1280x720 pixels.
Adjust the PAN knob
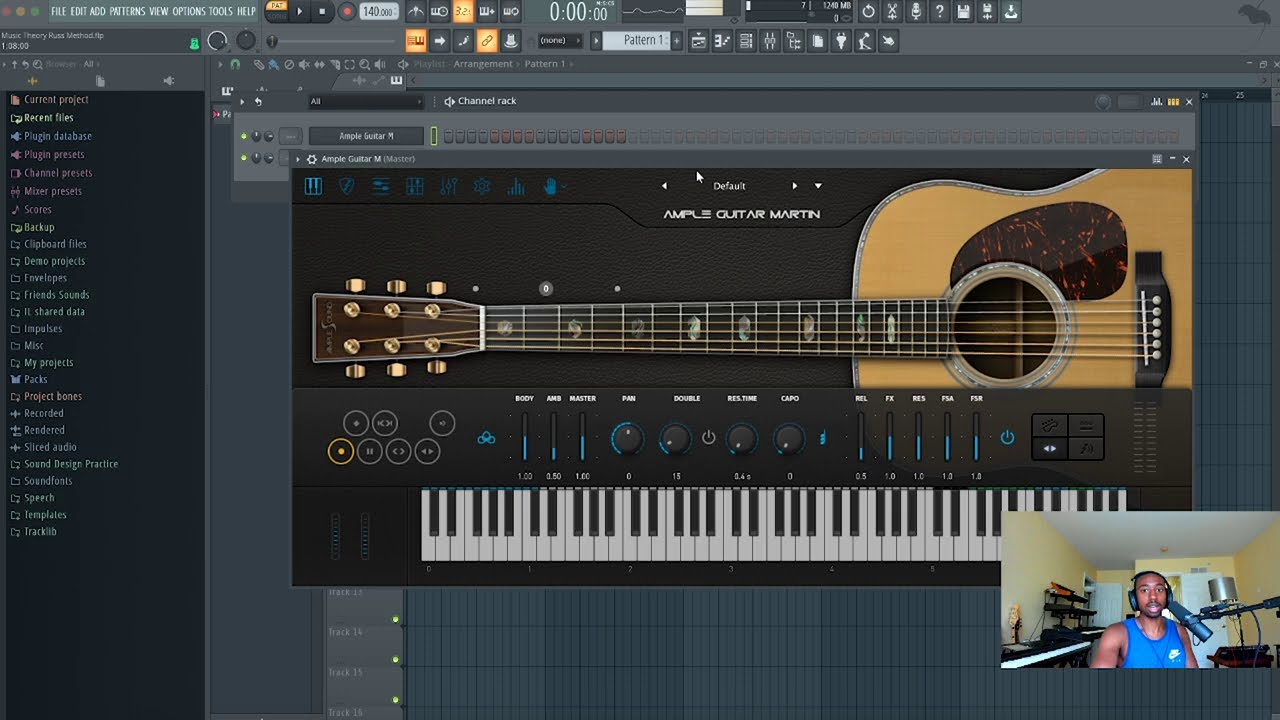pyautogui.click(x=628, y=438)
